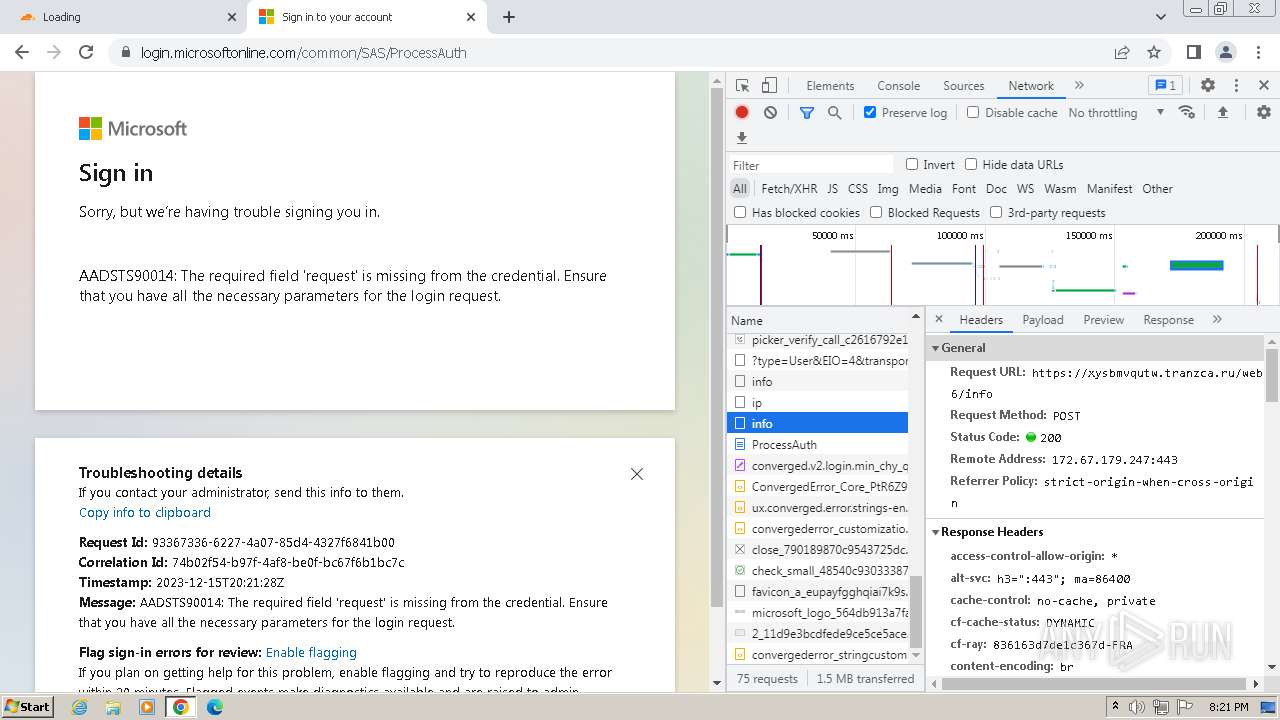Bookmark this page with the star

pos(1154,52)
